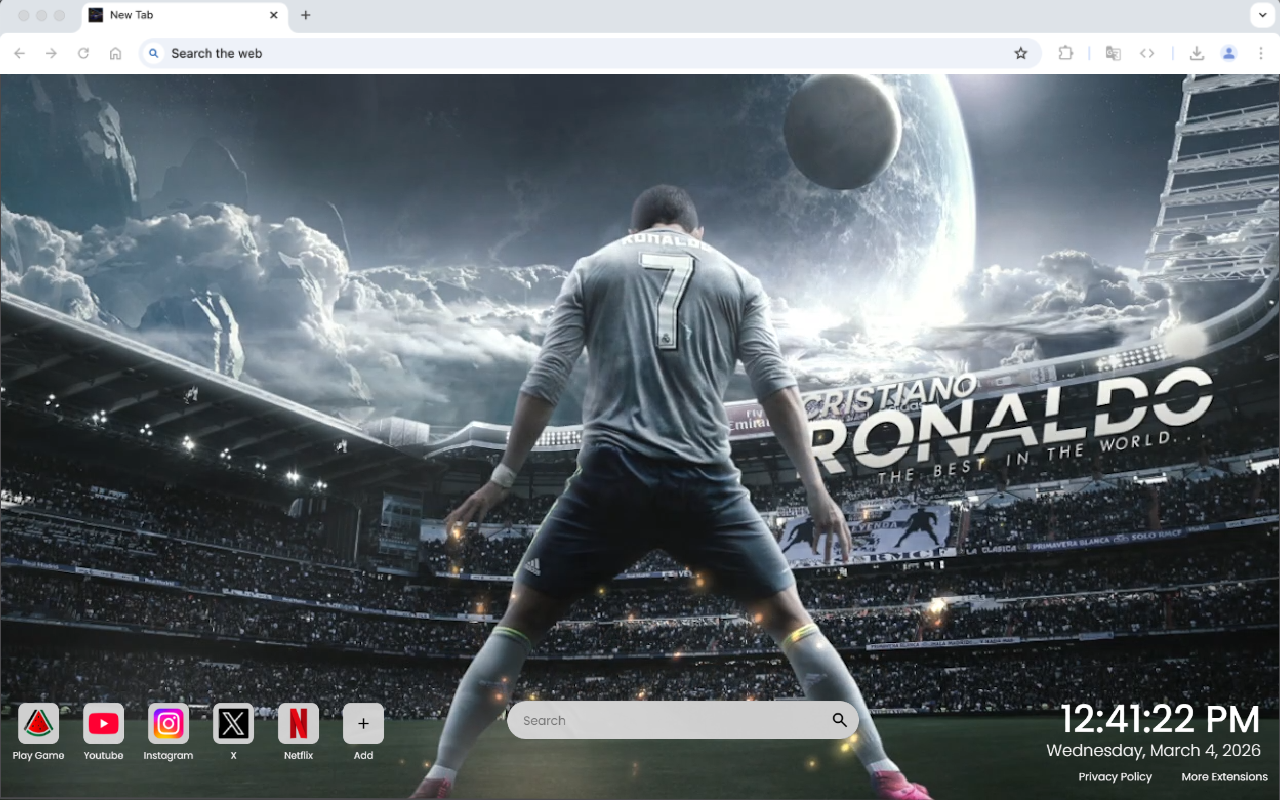Click the page Search input box
1280x800 pixels.
coord(683,720)
